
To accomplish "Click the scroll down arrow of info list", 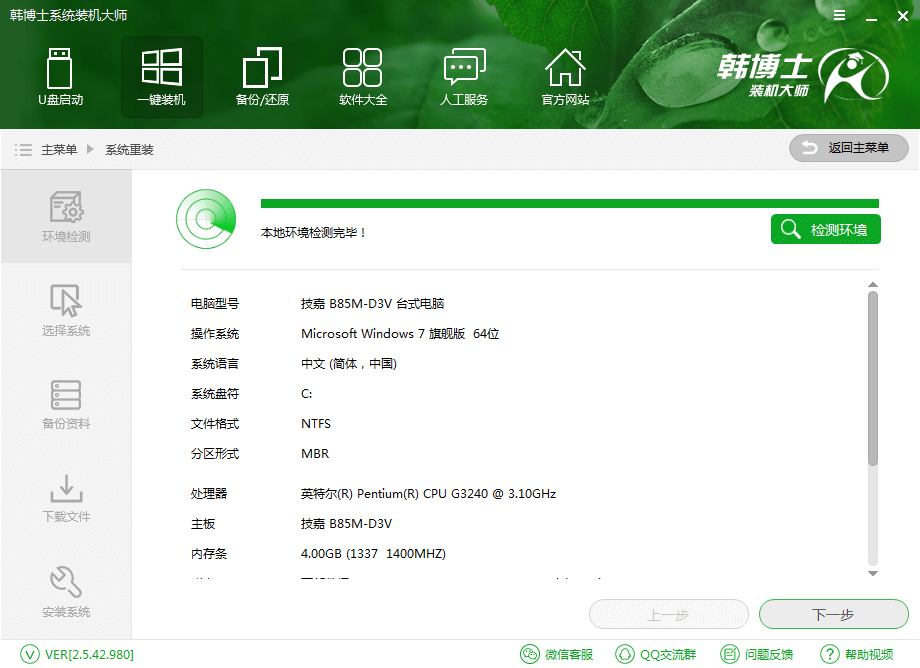I will click(873, 574).
